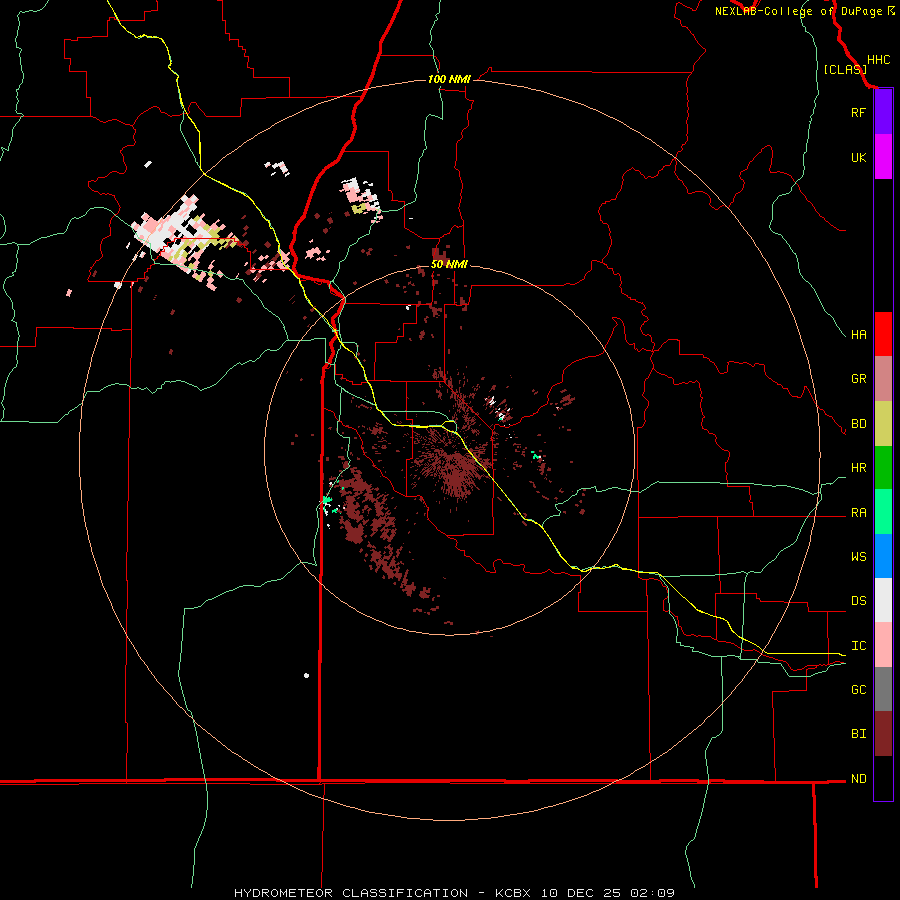Select the BD yellow legend swatch
900x900 pixels.
pyautogui.click(x=883, y=424)
